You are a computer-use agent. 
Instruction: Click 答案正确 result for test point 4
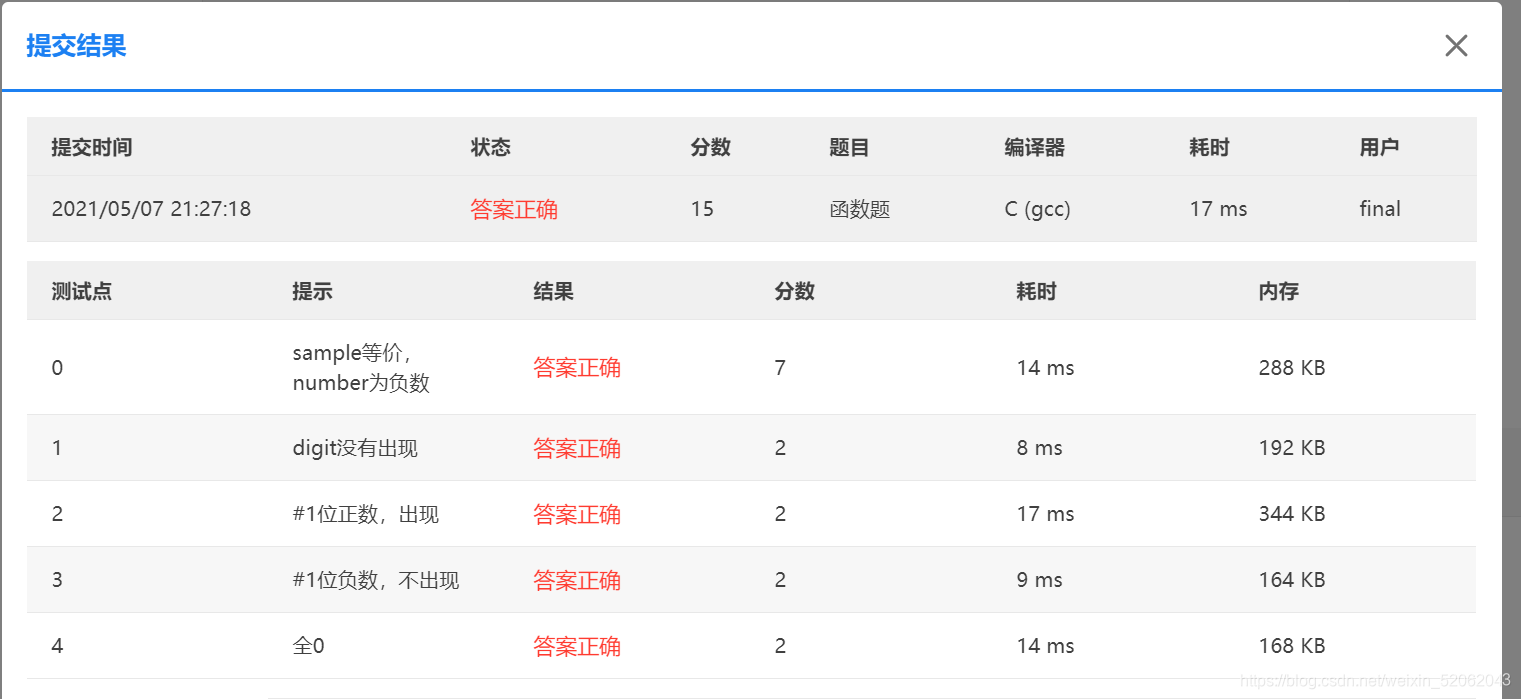click(x=577, y=645)
